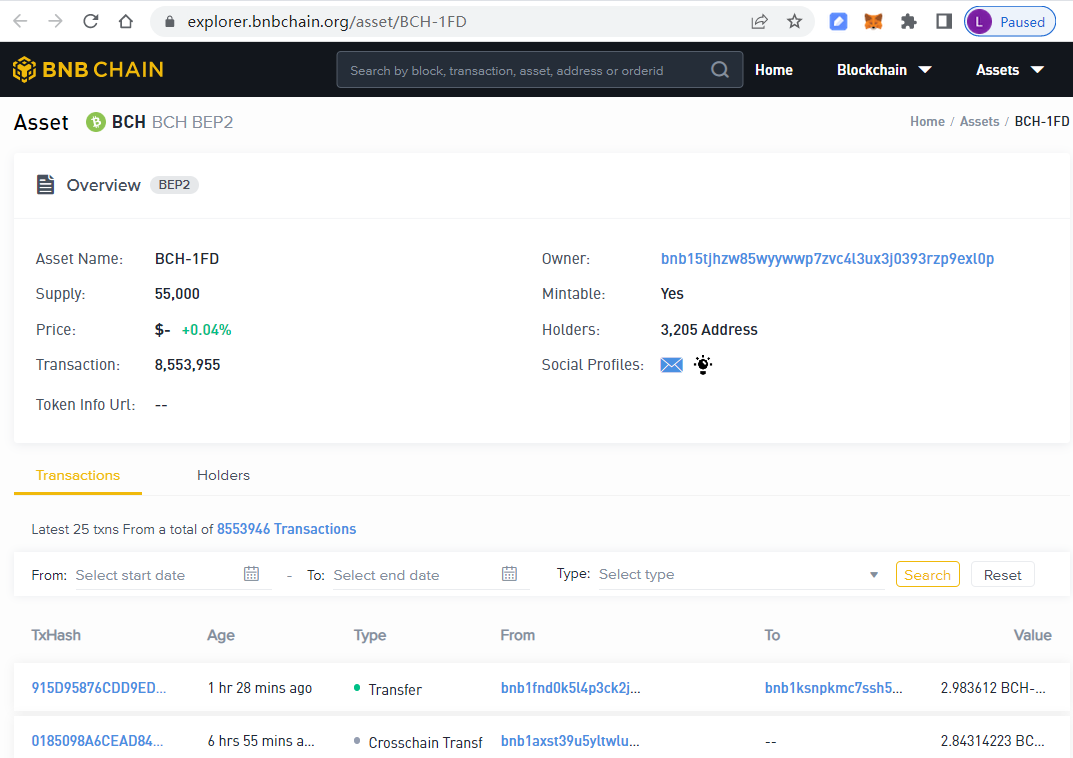Go to Assets breadcrumb
Screen dimensions: 1073x758
(x=979, y=122)
